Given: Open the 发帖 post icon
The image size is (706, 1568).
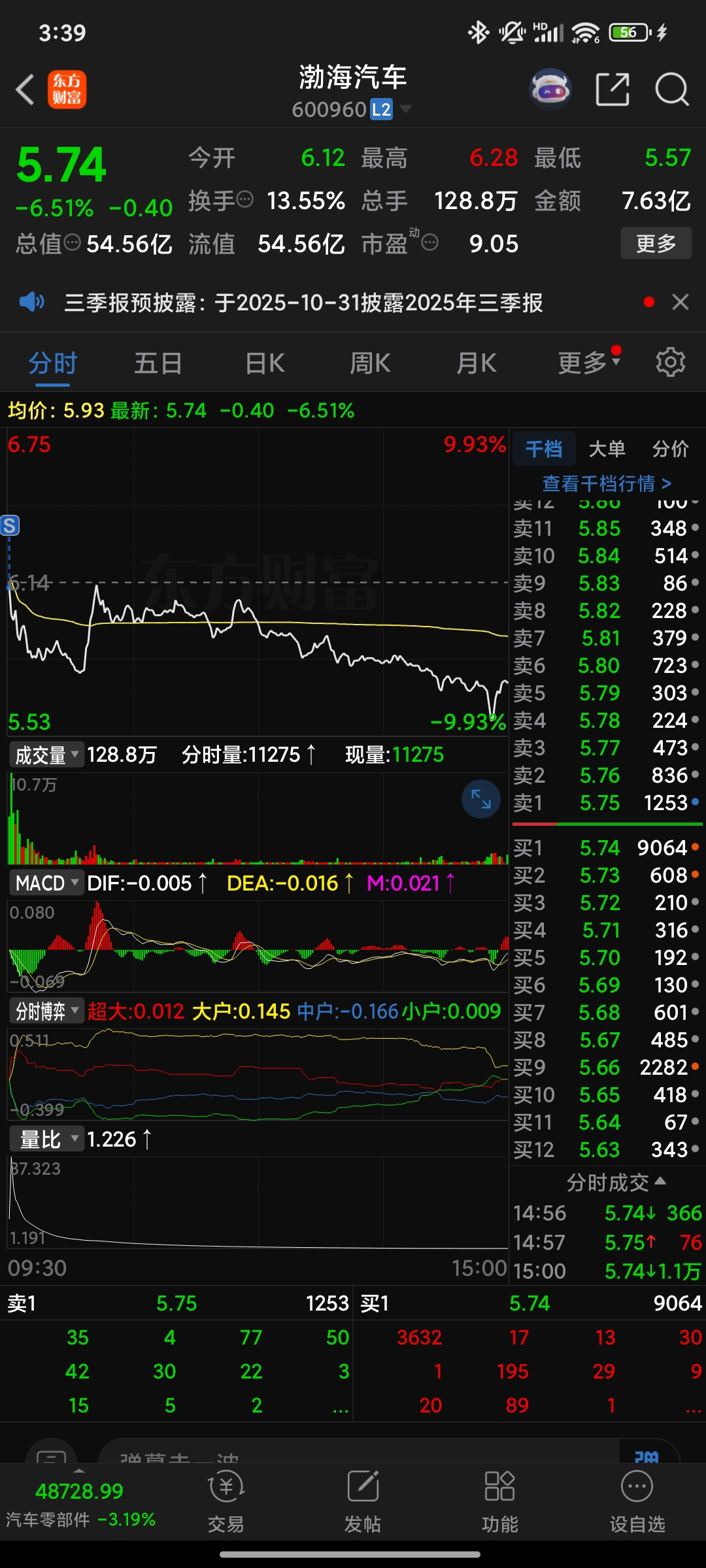Looking at the screenshot, I should [x=363, y=1501].
